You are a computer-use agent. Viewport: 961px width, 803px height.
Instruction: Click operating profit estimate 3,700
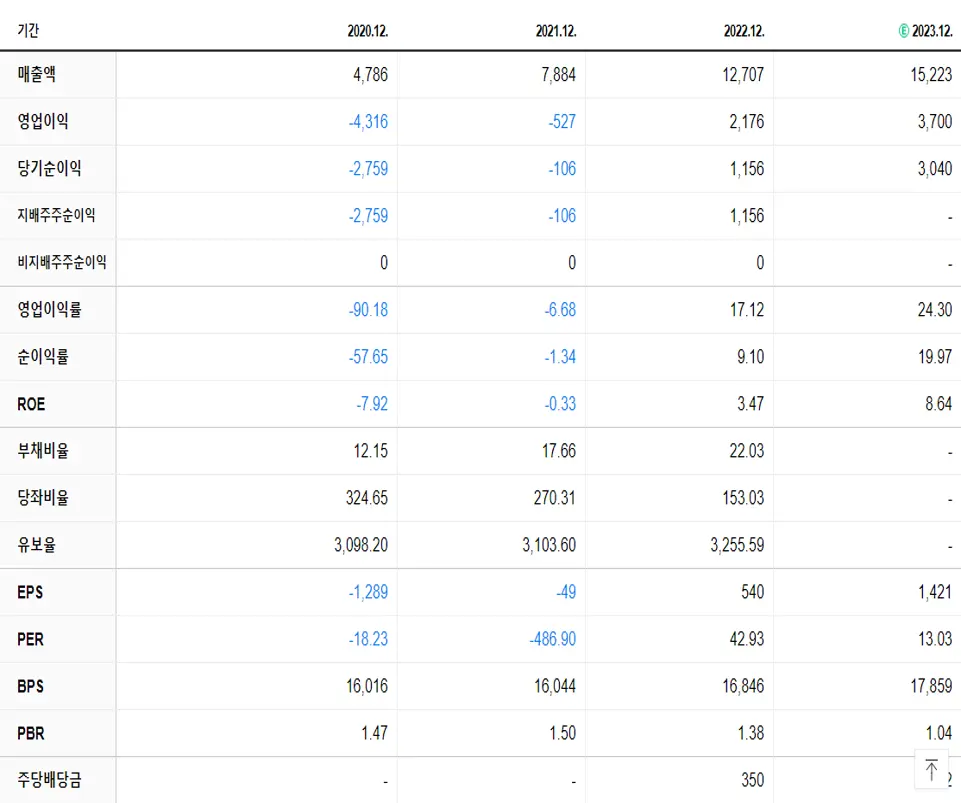(935, 121)
